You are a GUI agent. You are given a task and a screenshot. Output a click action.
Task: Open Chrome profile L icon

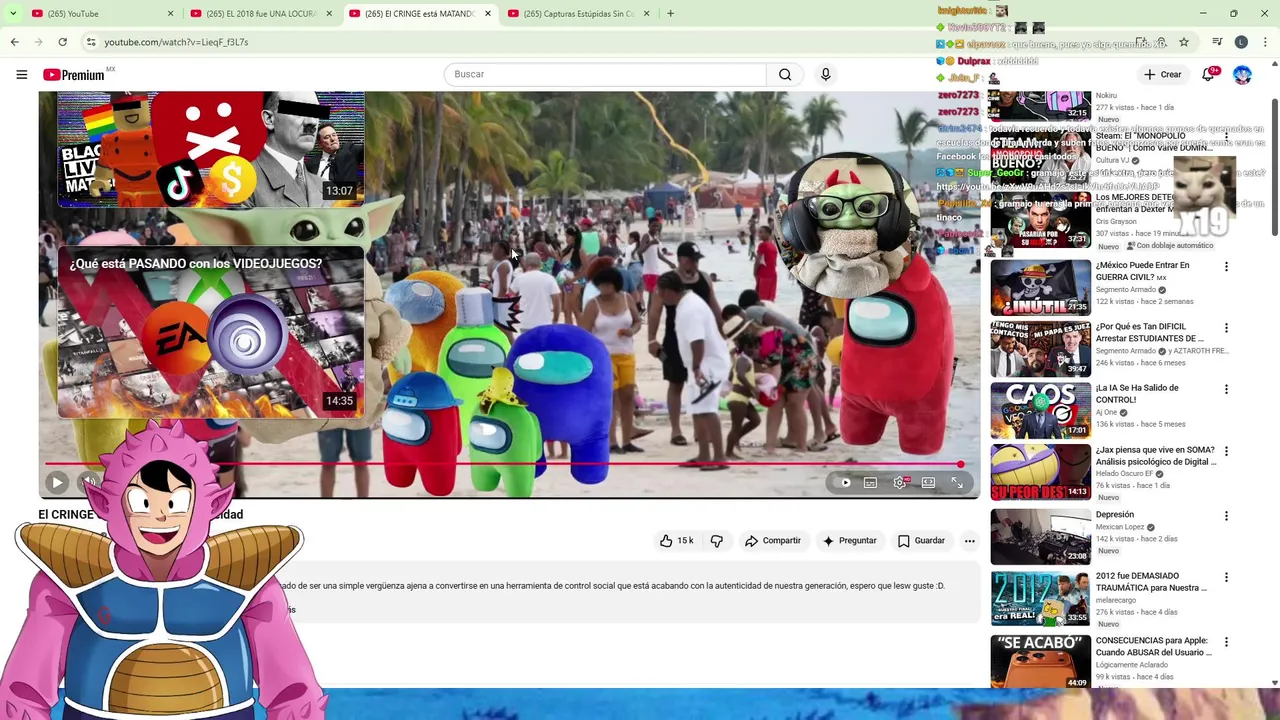[x=1241, y=42]
